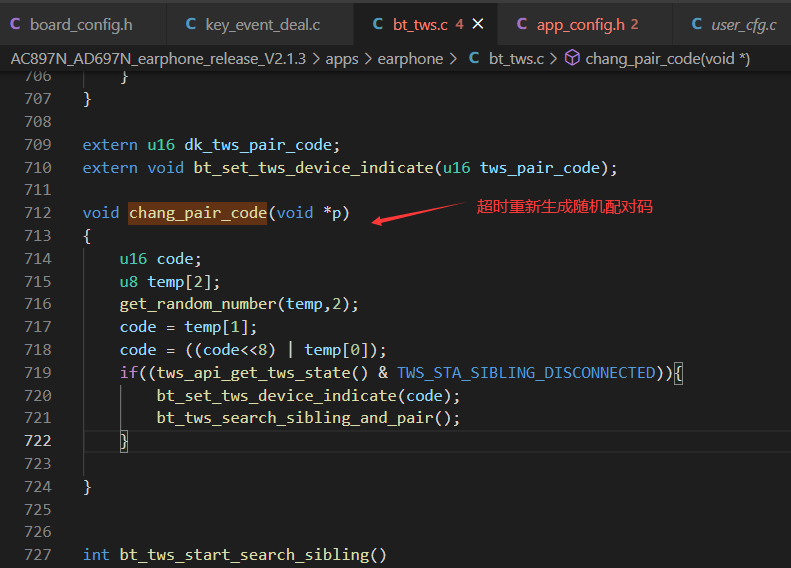This screenshot has width=791, height=568.
Task: Click C file icon on key_event_deal.c tab
Action: click(x=191, y=24)
